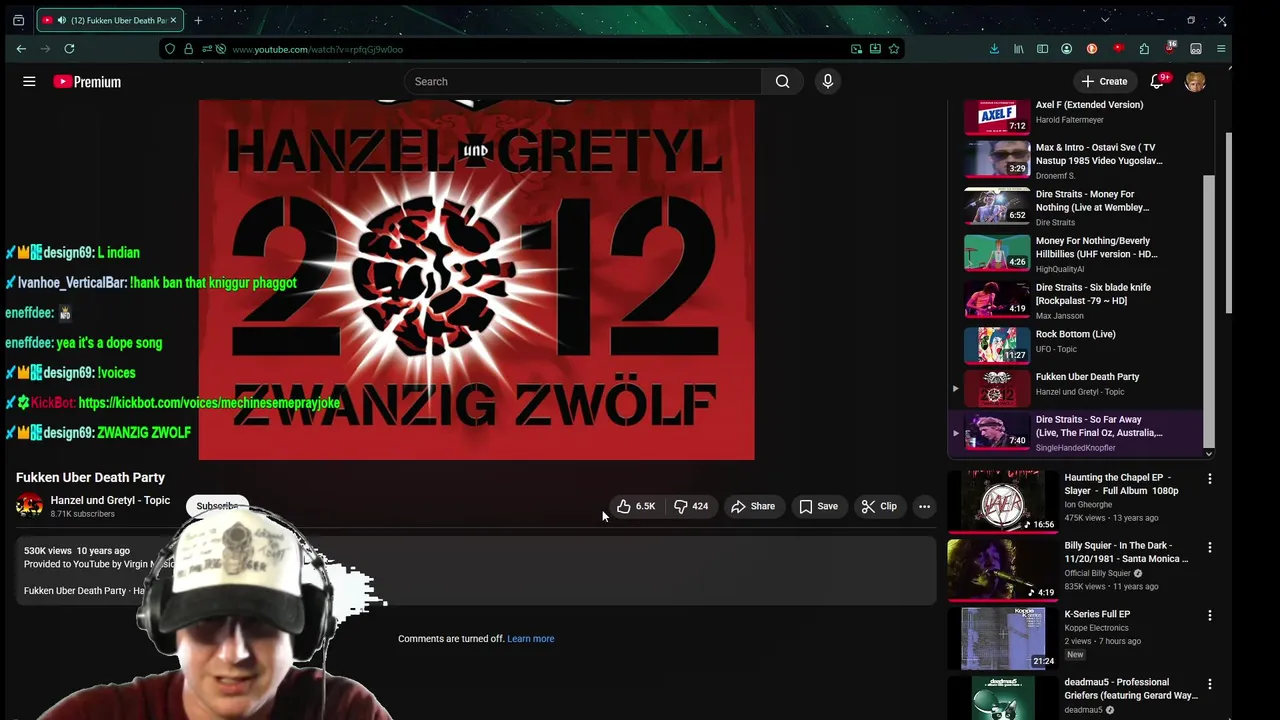Click the YouTube search input field
1280x720 pixels.
(x=583, y=82)
